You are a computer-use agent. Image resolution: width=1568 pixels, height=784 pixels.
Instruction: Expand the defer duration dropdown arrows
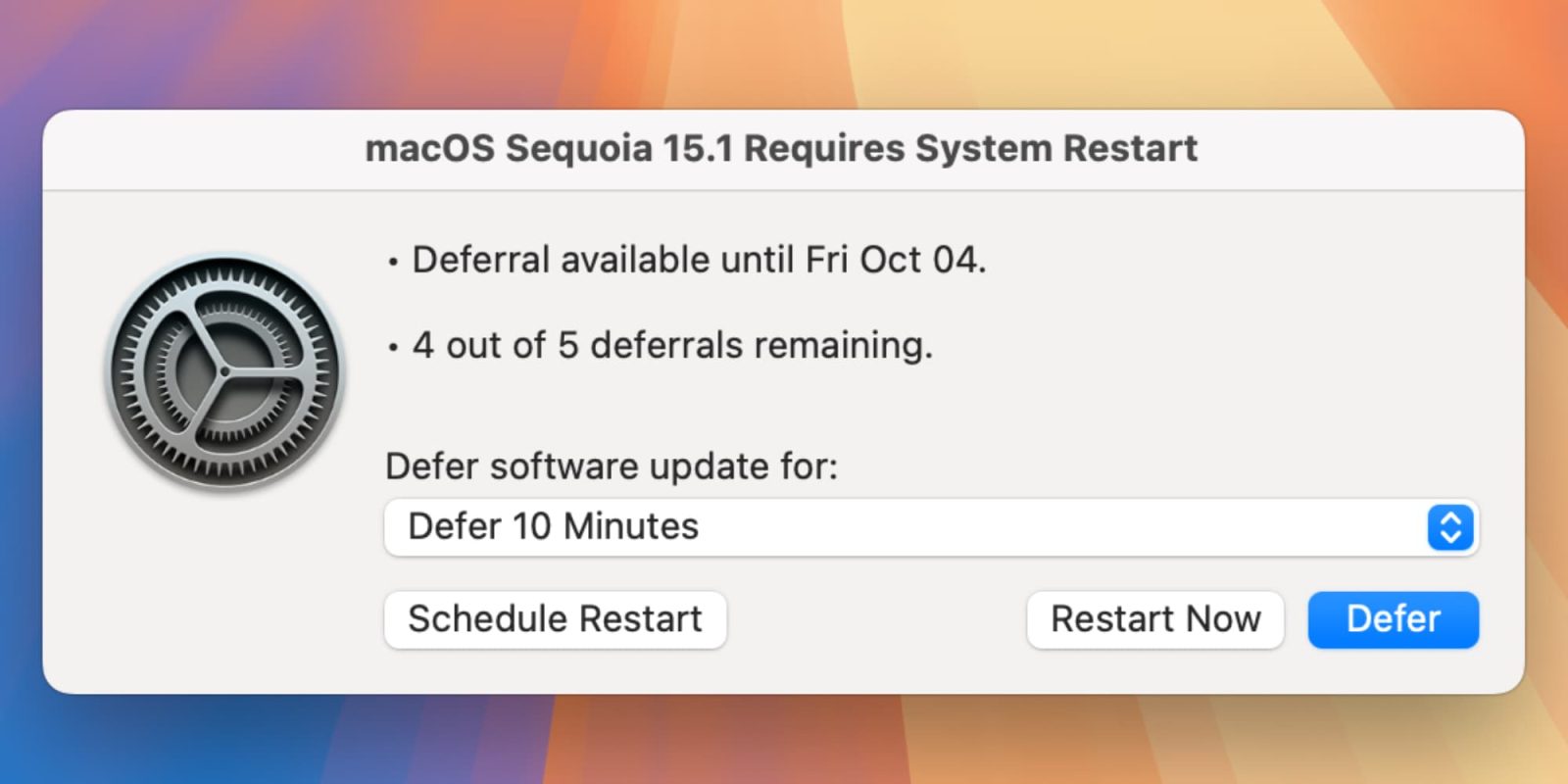[1450, 527]
